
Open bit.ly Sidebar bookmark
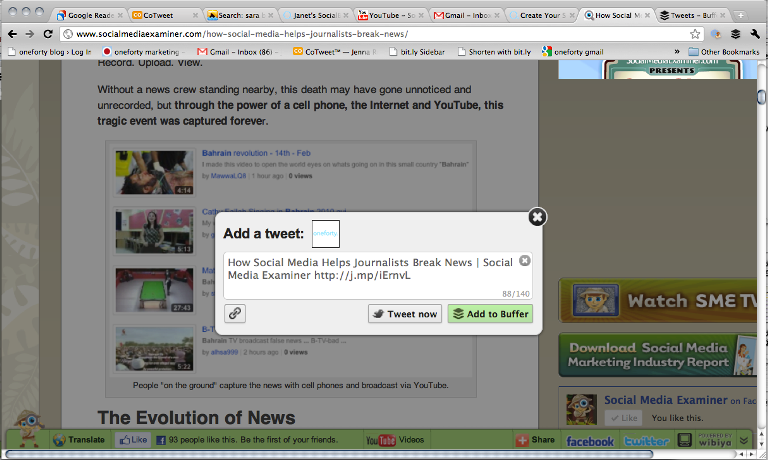point(417,51)
